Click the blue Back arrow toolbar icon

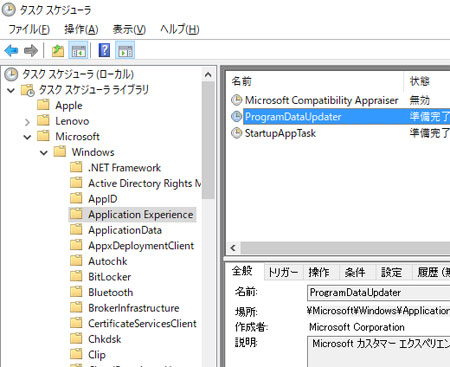coord(11,51)
